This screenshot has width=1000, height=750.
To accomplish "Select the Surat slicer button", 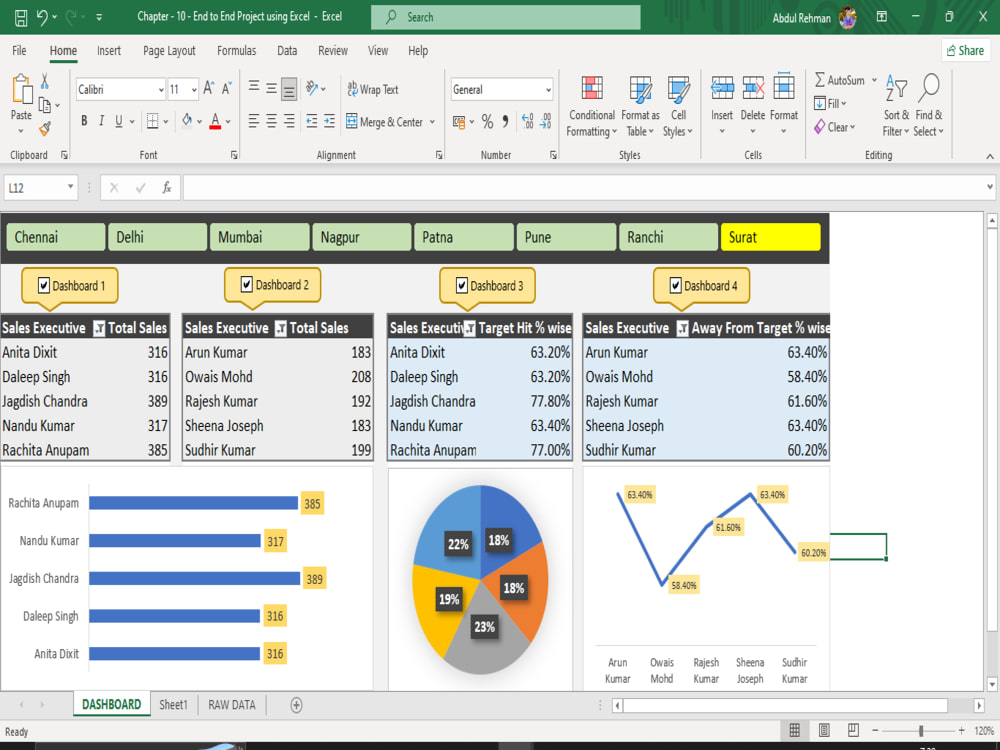I will [770, 237].
